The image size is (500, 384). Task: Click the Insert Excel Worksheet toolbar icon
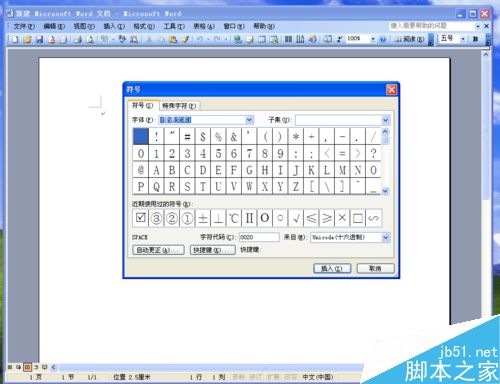point(274,39)
